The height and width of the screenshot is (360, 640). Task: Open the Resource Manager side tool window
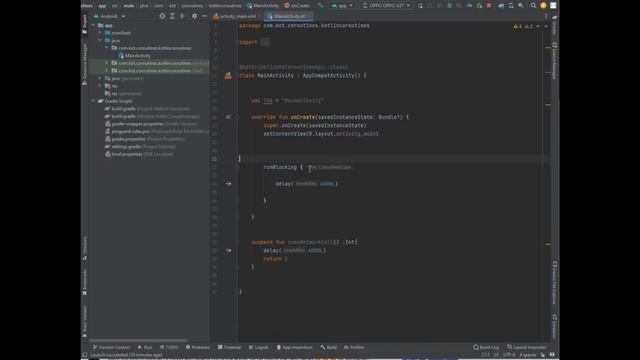(x=84, y=64)
